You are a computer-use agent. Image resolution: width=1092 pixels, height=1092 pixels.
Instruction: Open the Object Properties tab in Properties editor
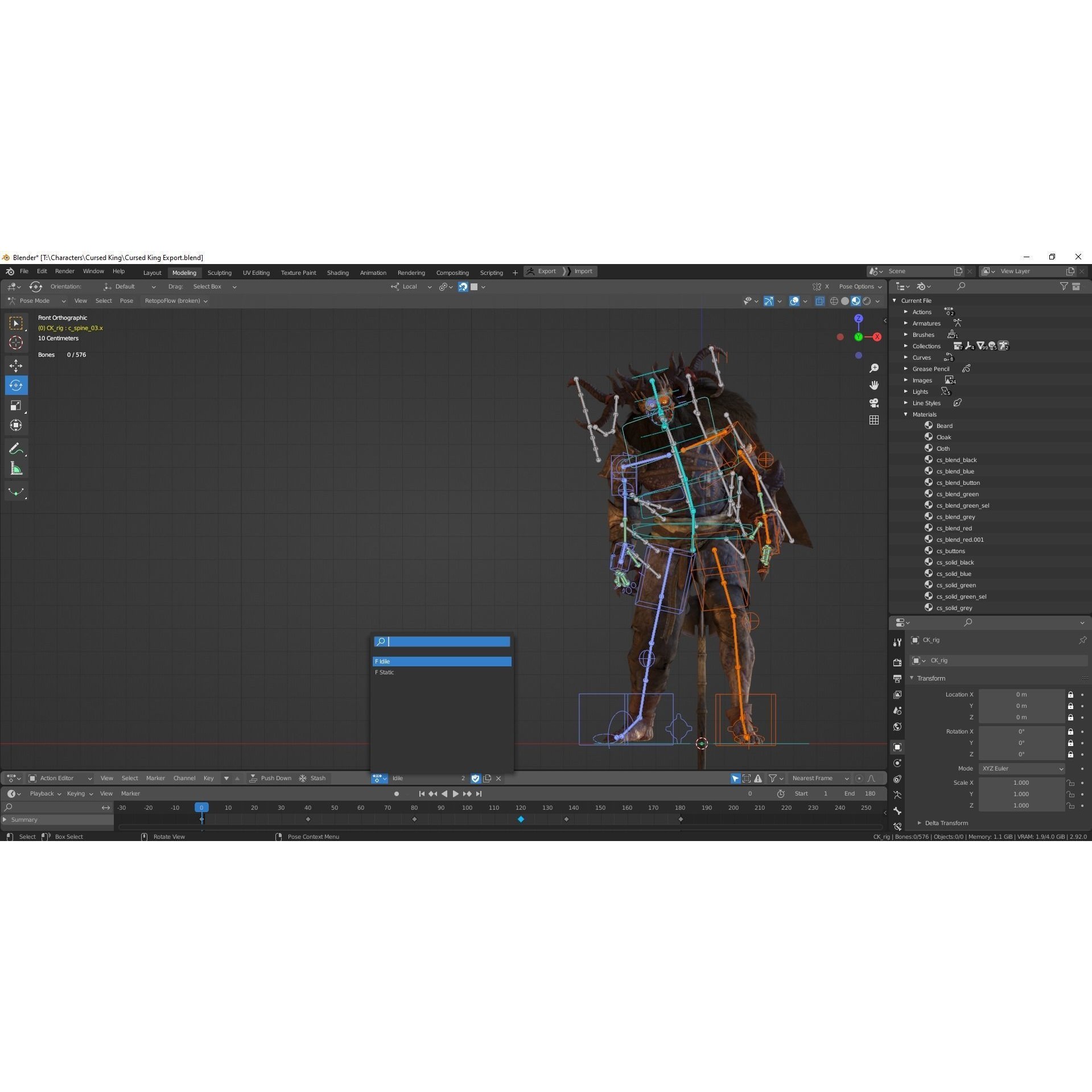pyautogui.click(x=897, y=747)
